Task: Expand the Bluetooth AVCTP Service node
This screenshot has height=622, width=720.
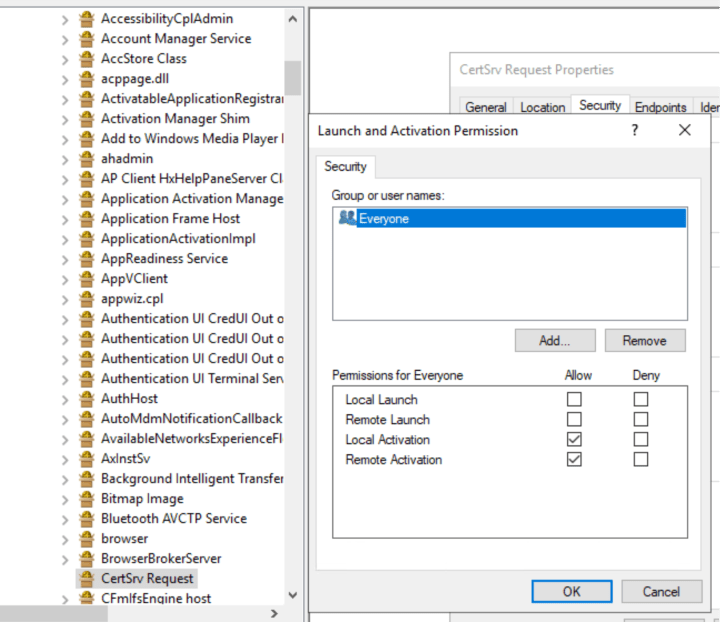Action: click(x=66, y=519)
